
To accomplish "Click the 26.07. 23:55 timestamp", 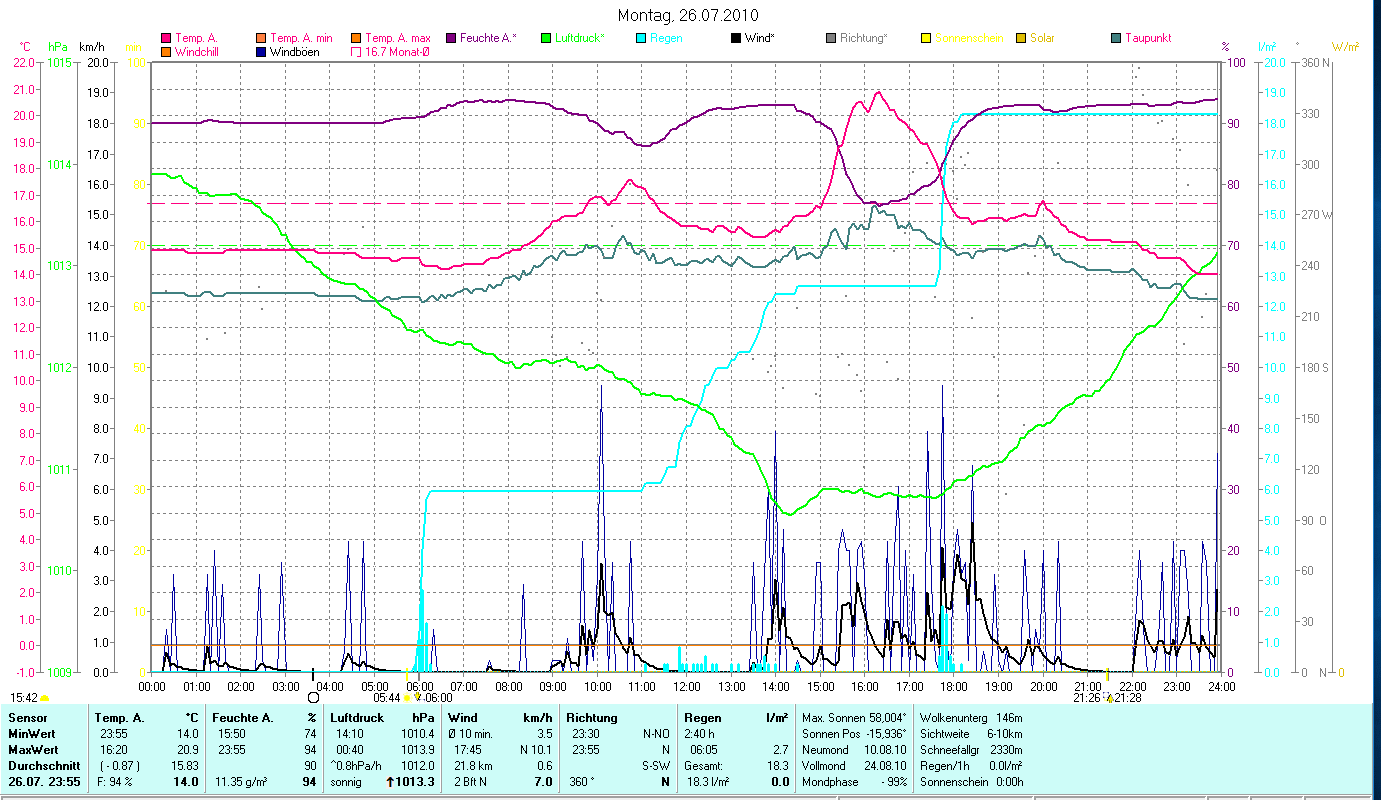I will click(44, 782).
